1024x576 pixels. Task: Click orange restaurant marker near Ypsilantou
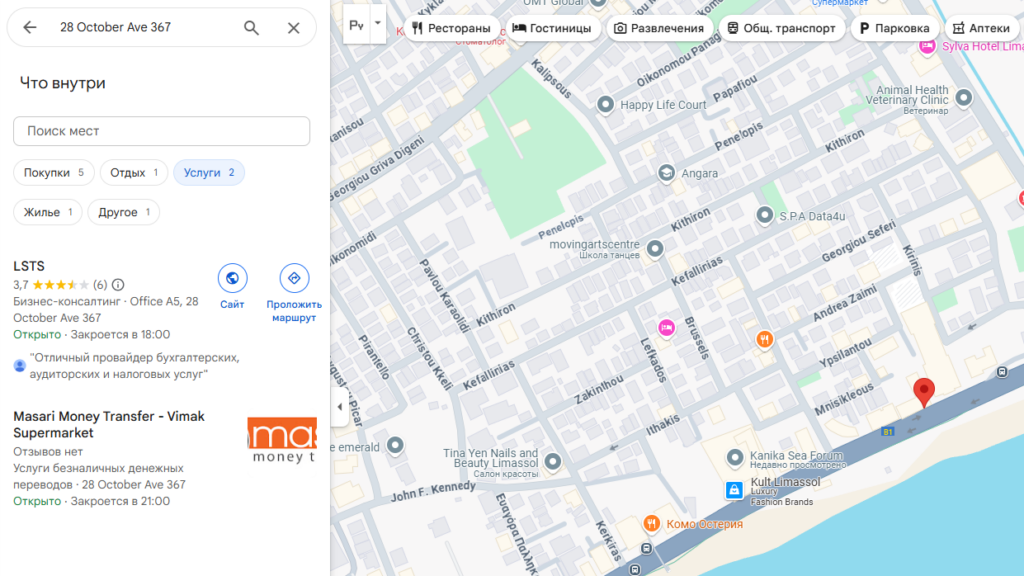[x=765, y=339]
